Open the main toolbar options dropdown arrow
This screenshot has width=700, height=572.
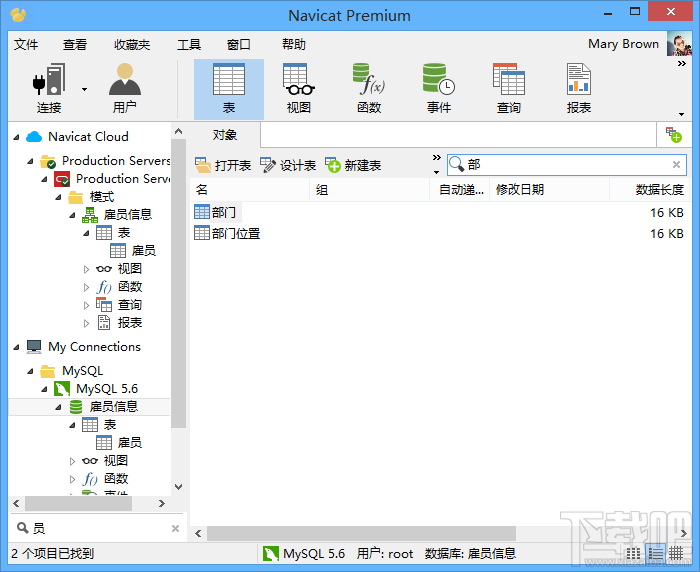pyautogui.click(x=682, y=114)
